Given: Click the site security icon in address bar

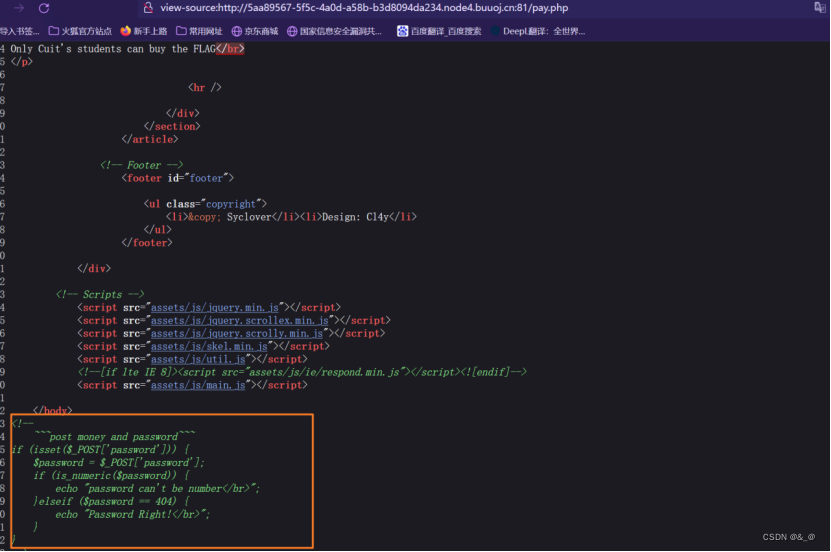Looking at the screenshot, I should [x=148, y=7].
